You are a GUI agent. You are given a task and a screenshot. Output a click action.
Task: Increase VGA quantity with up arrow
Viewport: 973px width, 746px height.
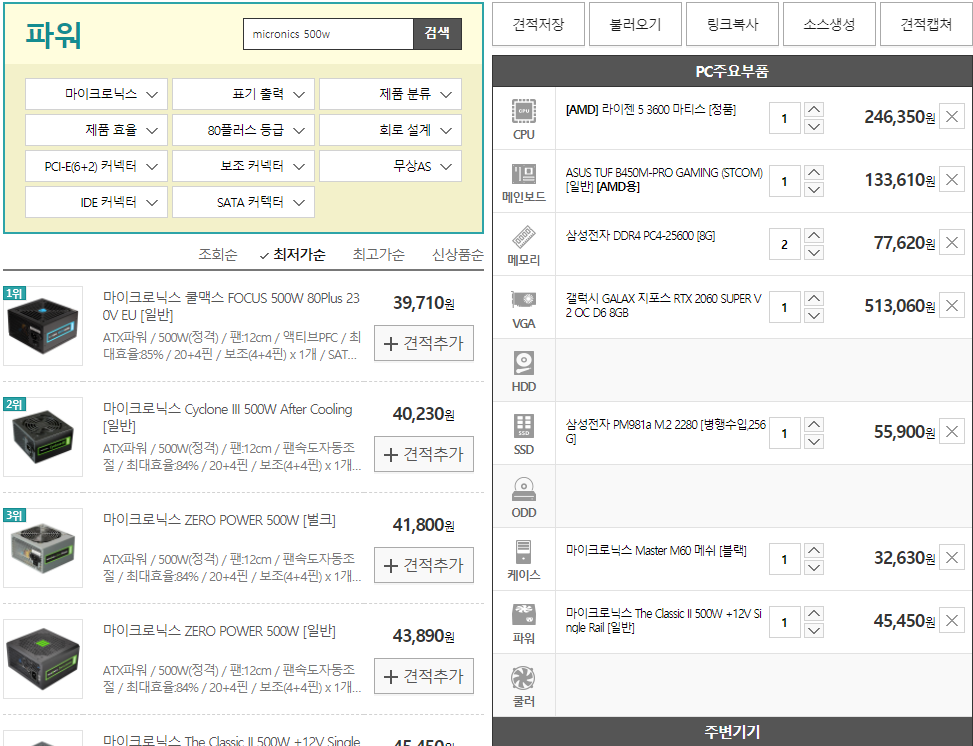click(x=814, y=299)
